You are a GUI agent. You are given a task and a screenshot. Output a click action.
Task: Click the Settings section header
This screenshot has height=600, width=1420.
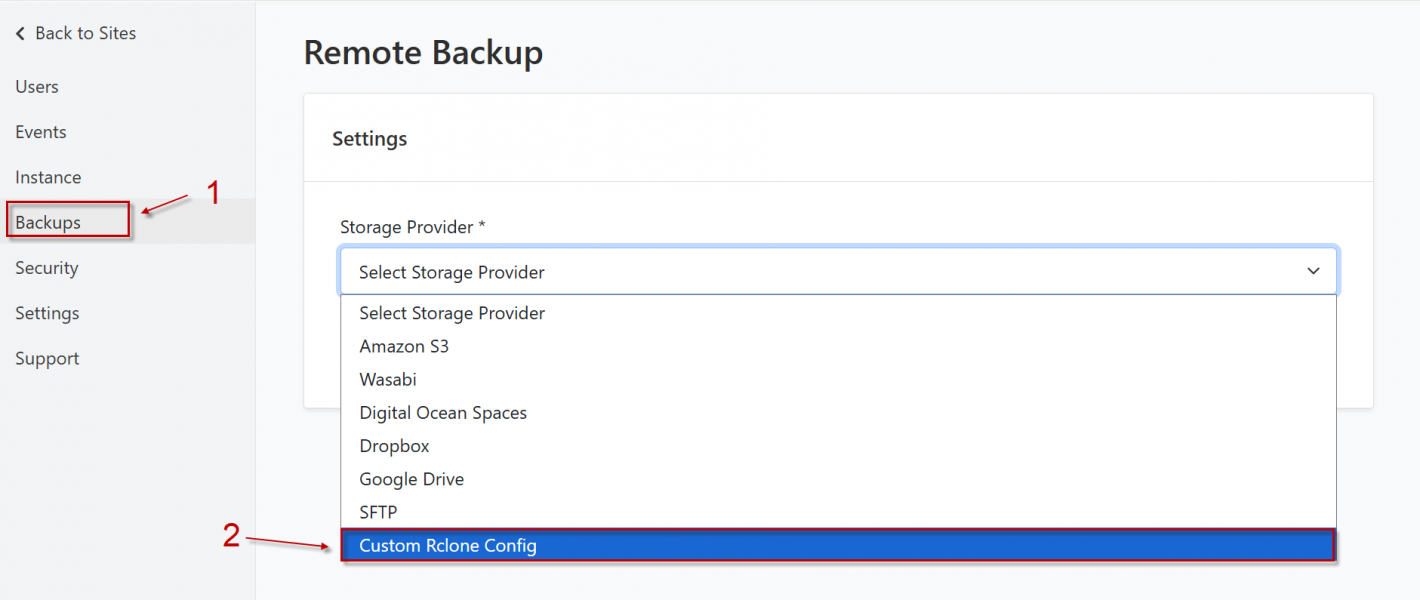tap(370, 138)
